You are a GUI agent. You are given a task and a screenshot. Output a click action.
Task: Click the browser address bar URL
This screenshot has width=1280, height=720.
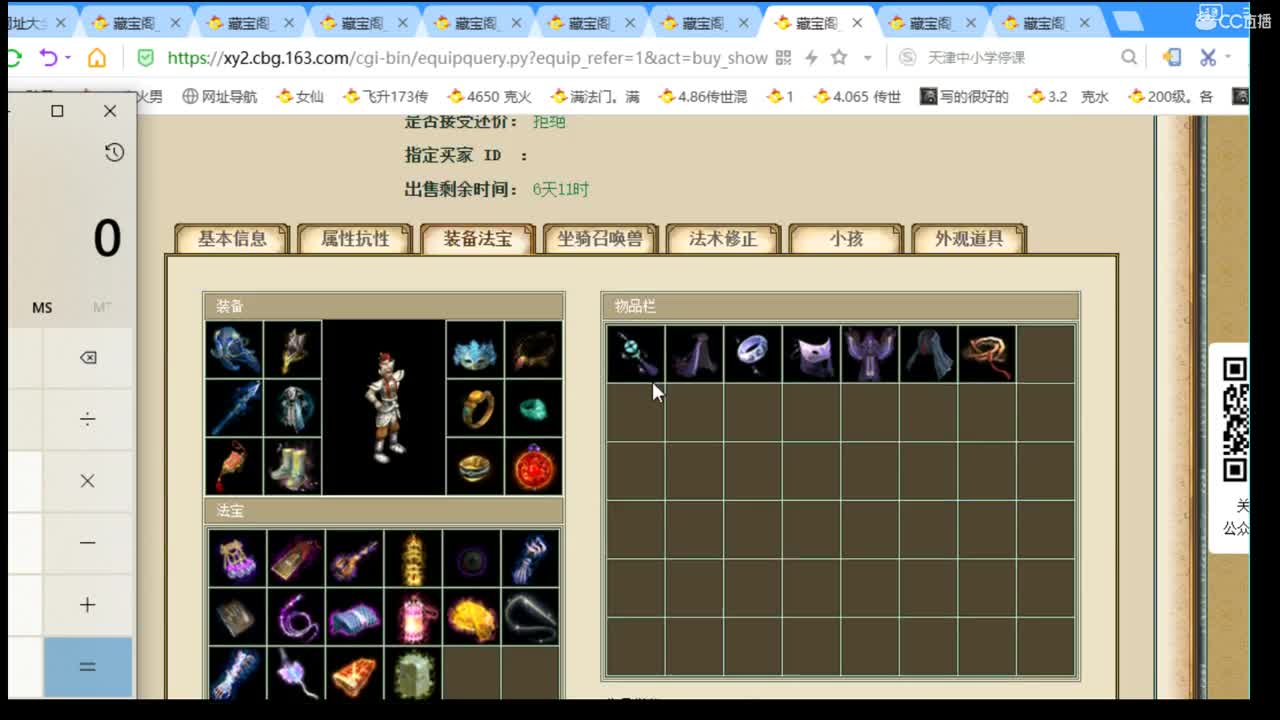467,58
